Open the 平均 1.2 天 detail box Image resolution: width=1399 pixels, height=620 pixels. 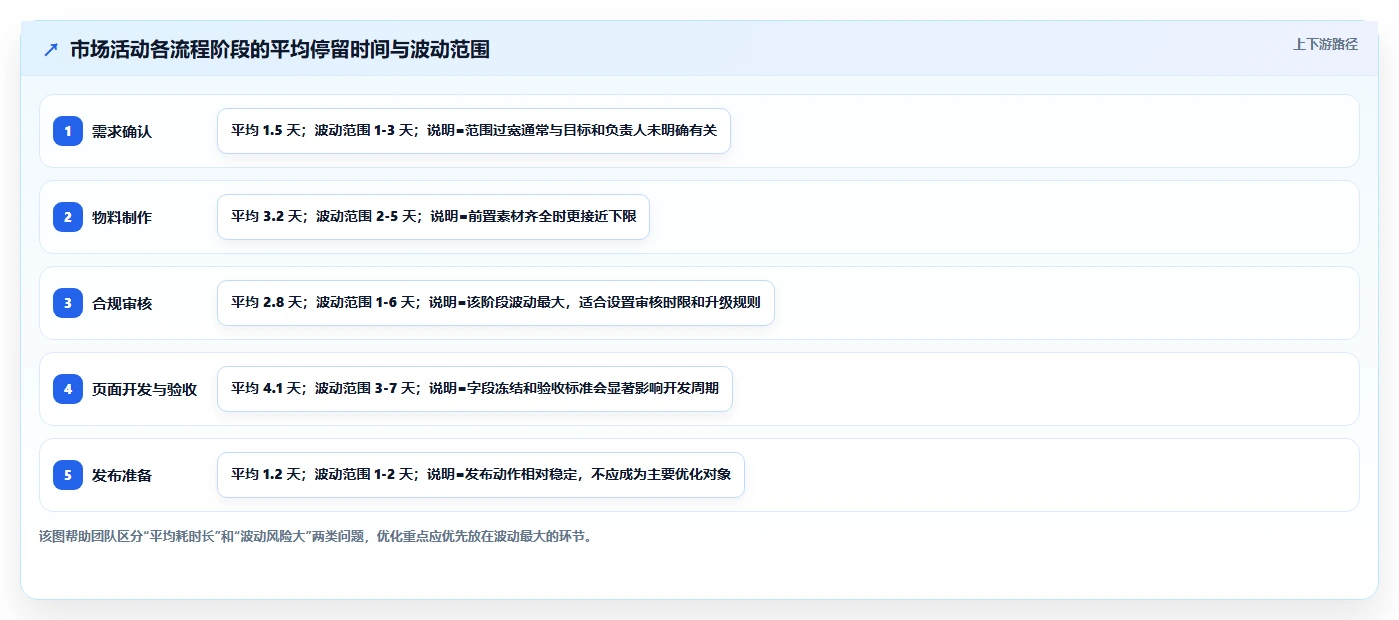[x=481, y=475]
